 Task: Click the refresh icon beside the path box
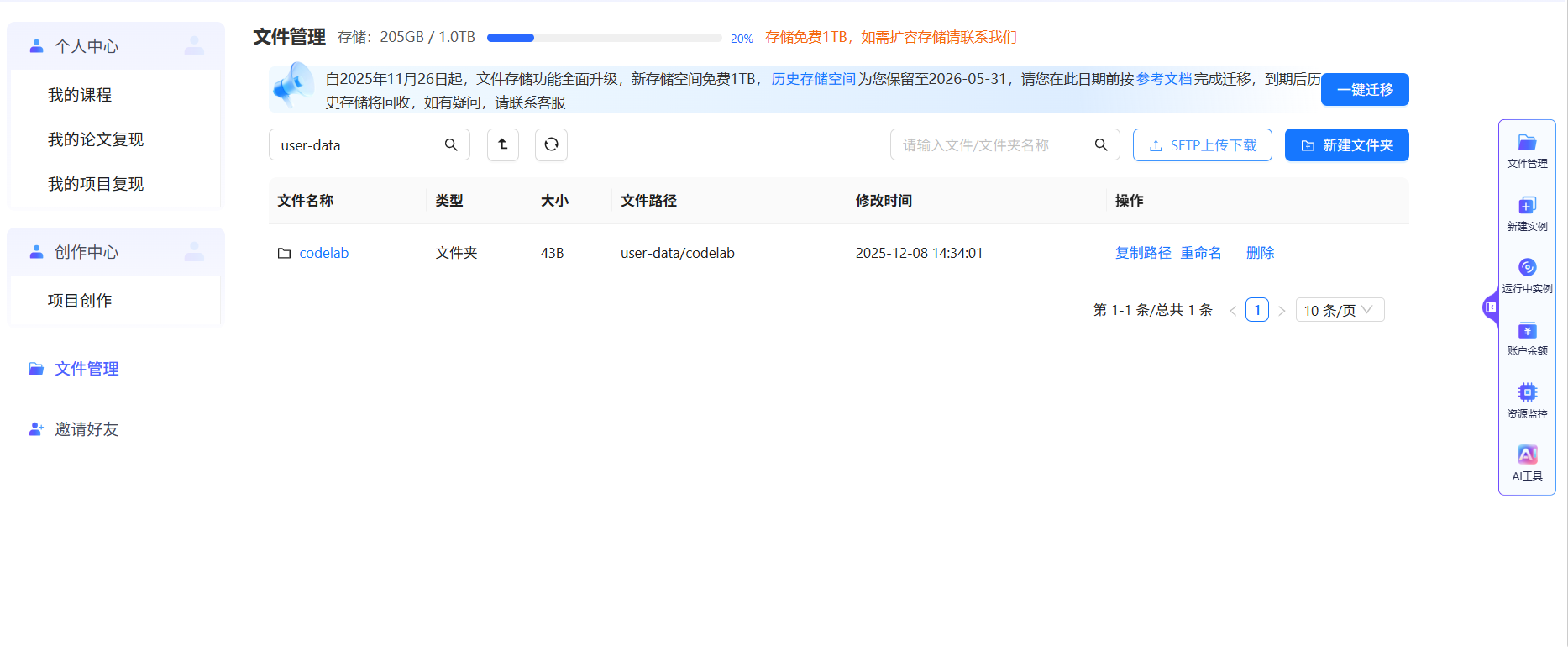coord(551,144)
